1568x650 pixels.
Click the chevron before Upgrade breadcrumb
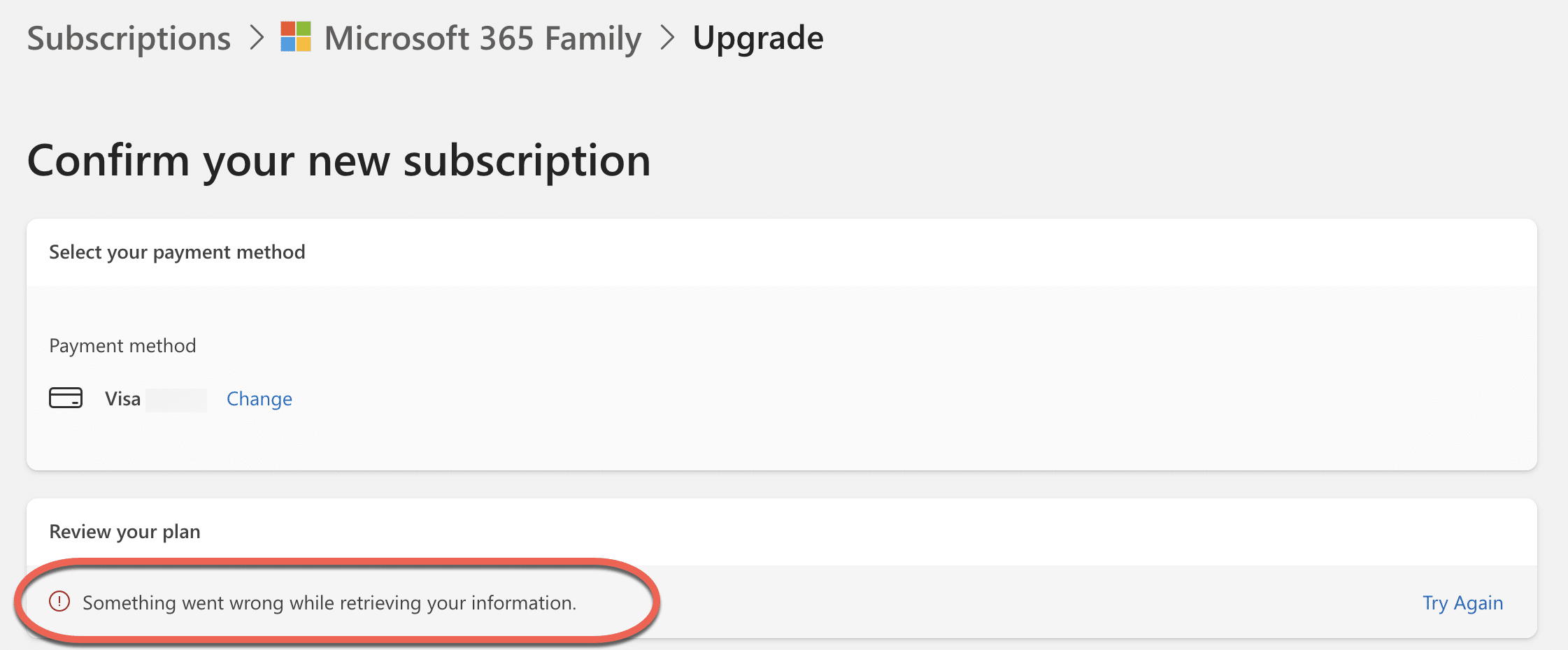(668, 38)
